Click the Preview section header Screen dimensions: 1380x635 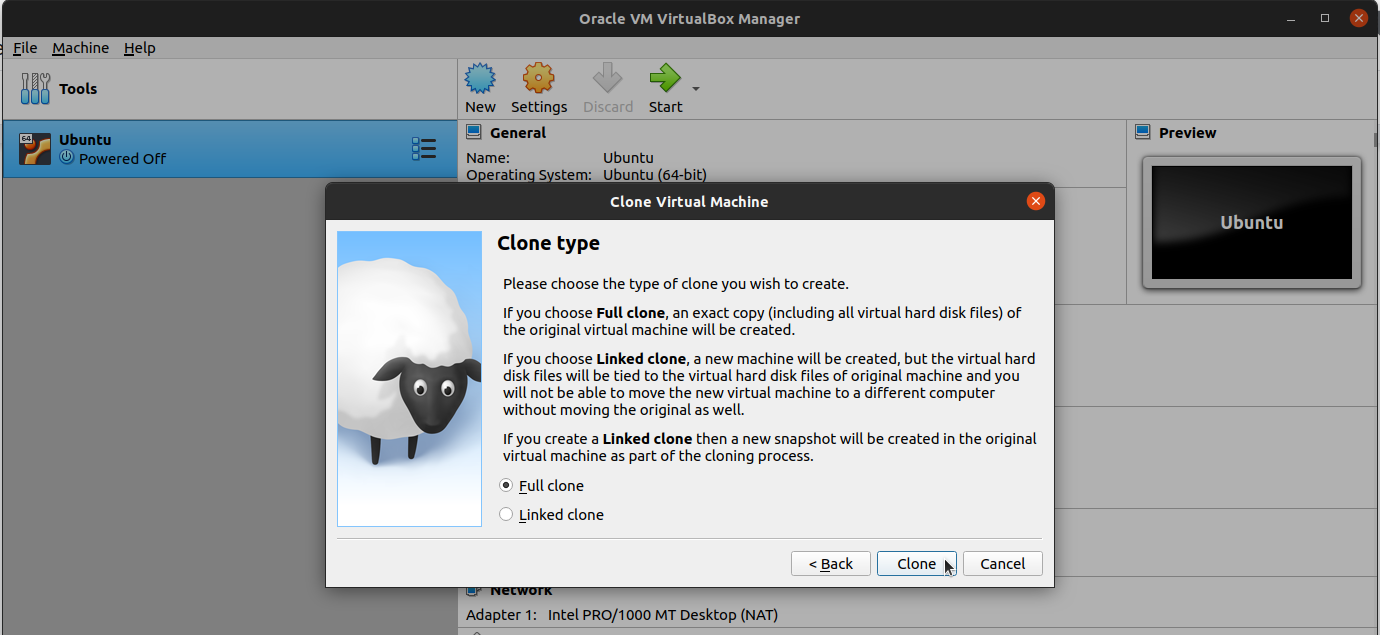coord(1188,132)
